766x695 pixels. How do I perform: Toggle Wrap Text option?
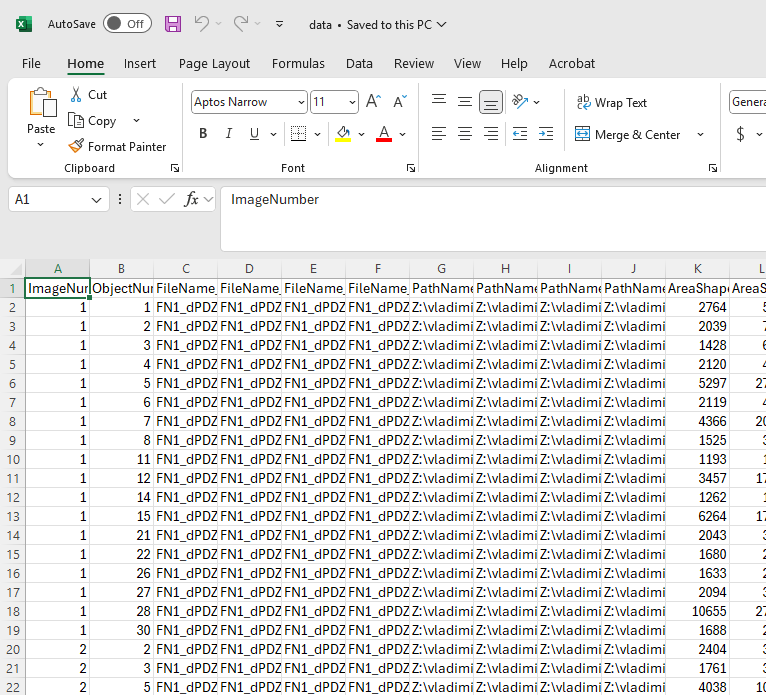pyautogui.click(x=611, y=103)
